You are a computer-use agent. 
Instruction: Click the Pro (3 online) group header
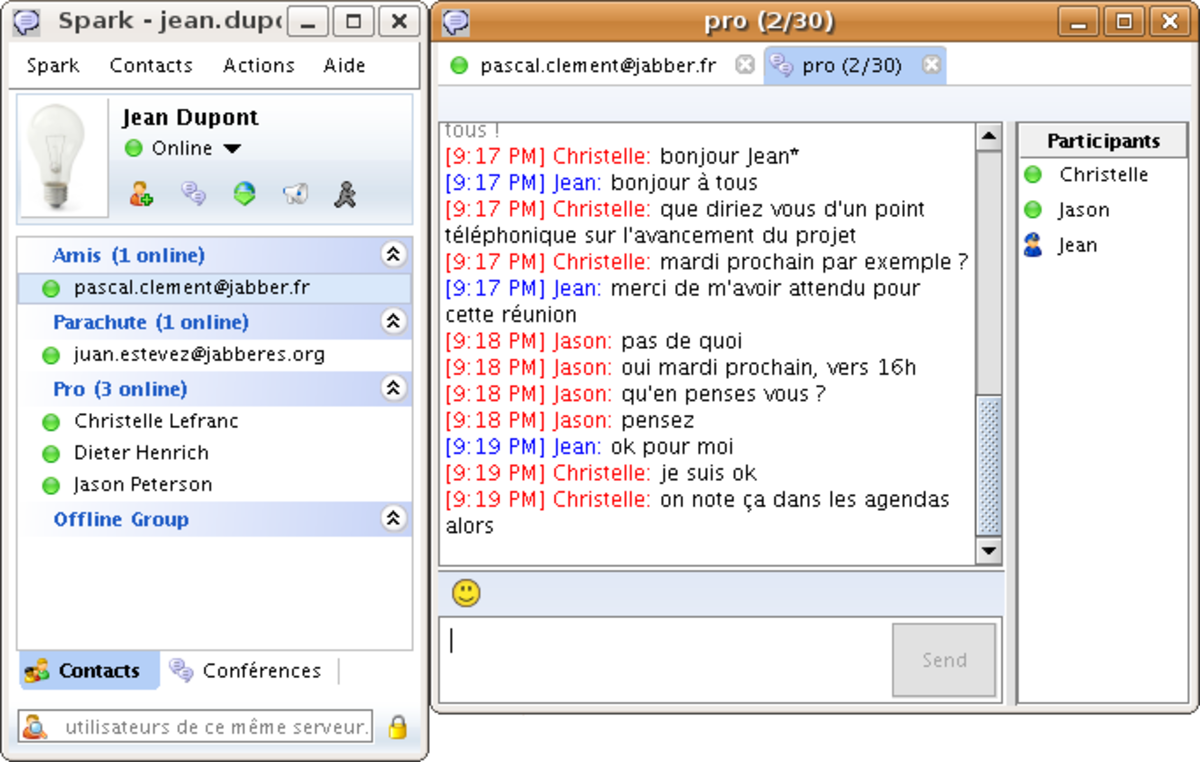pos(214,388)
